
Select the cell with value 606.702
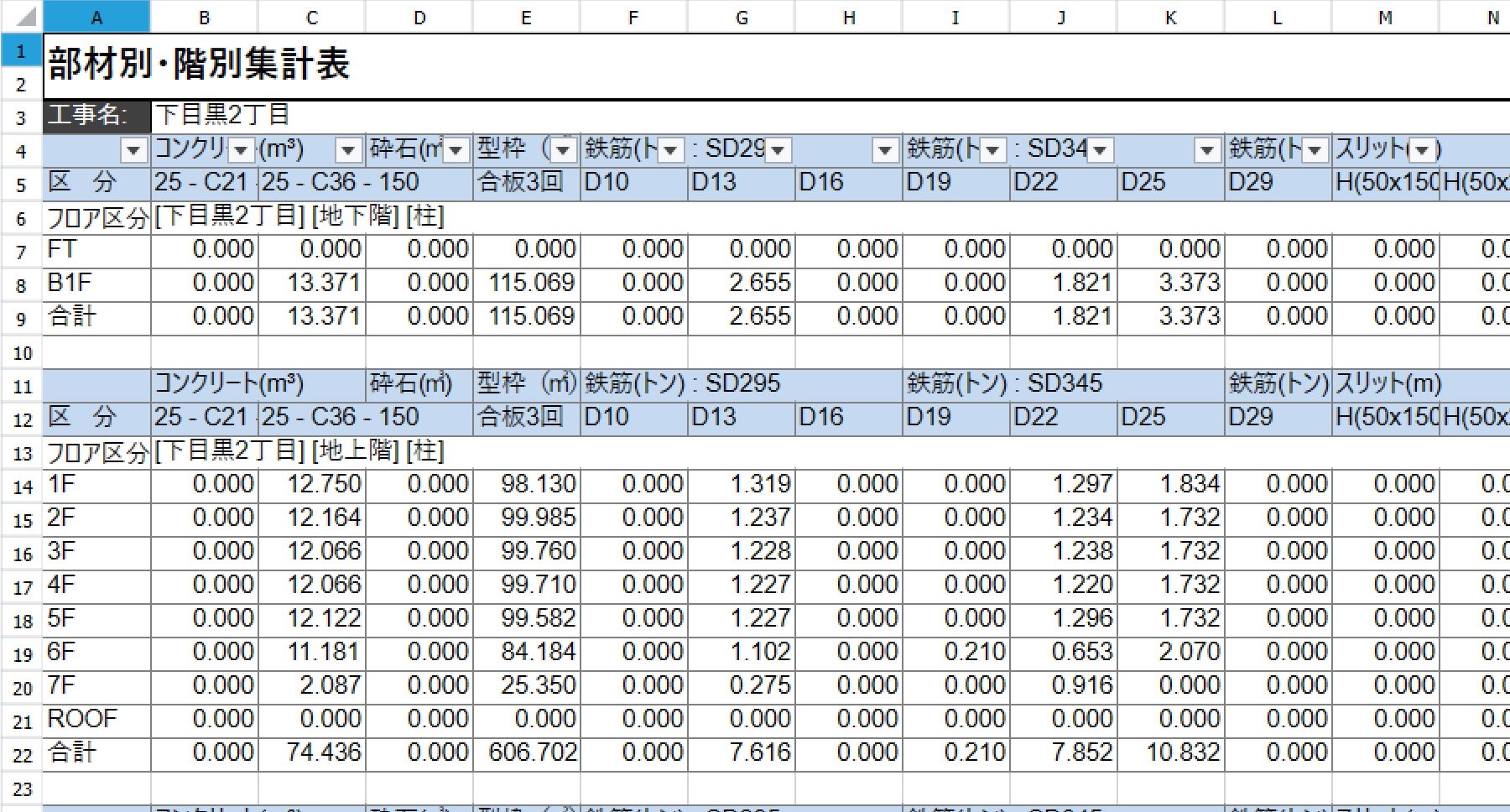coord(526,753)
